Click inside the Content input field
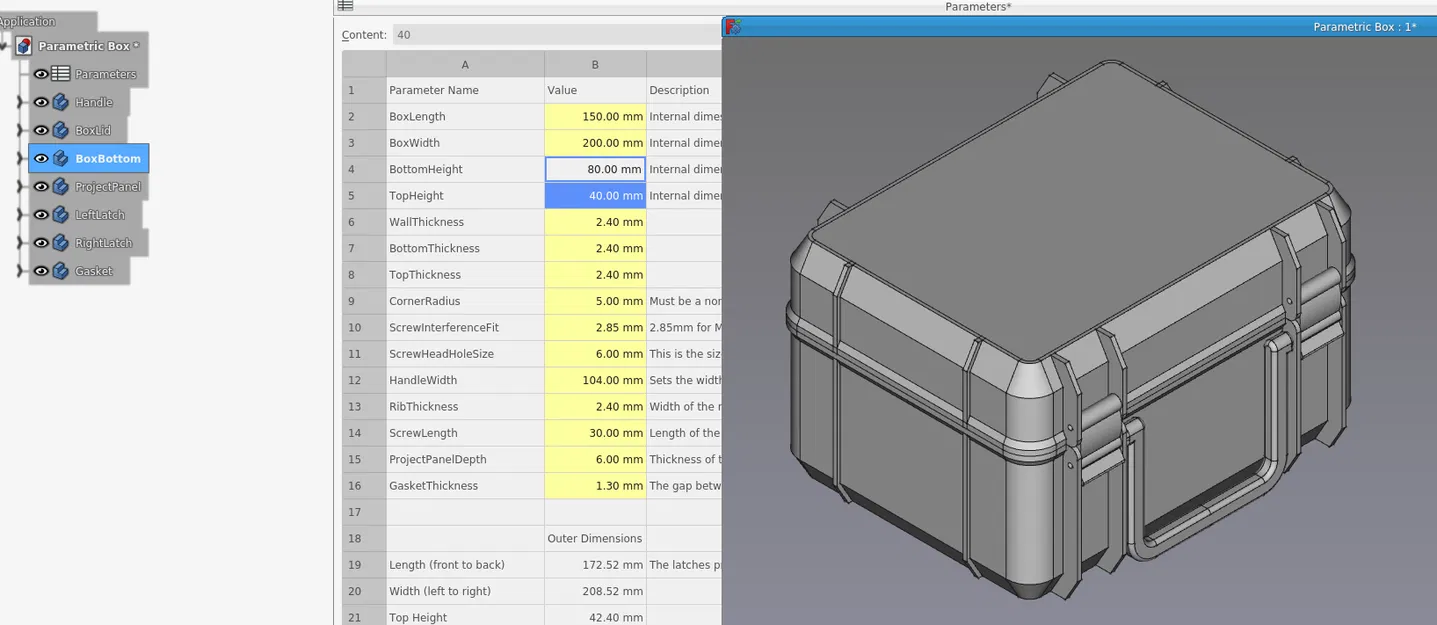Screen dimensions: 1437x625 [x=500, y=34]
